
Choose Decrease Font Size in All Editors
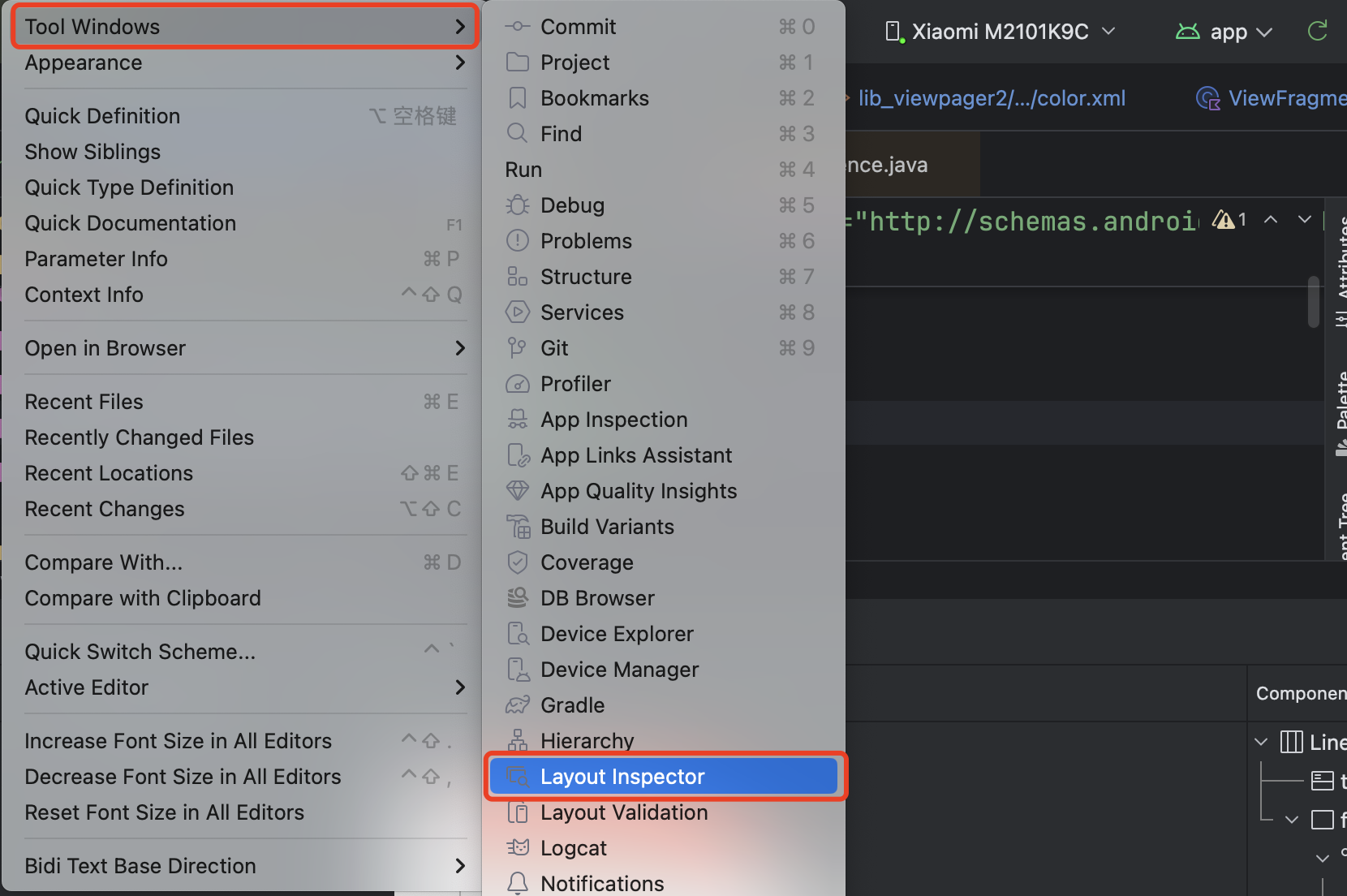coord(244,777)
